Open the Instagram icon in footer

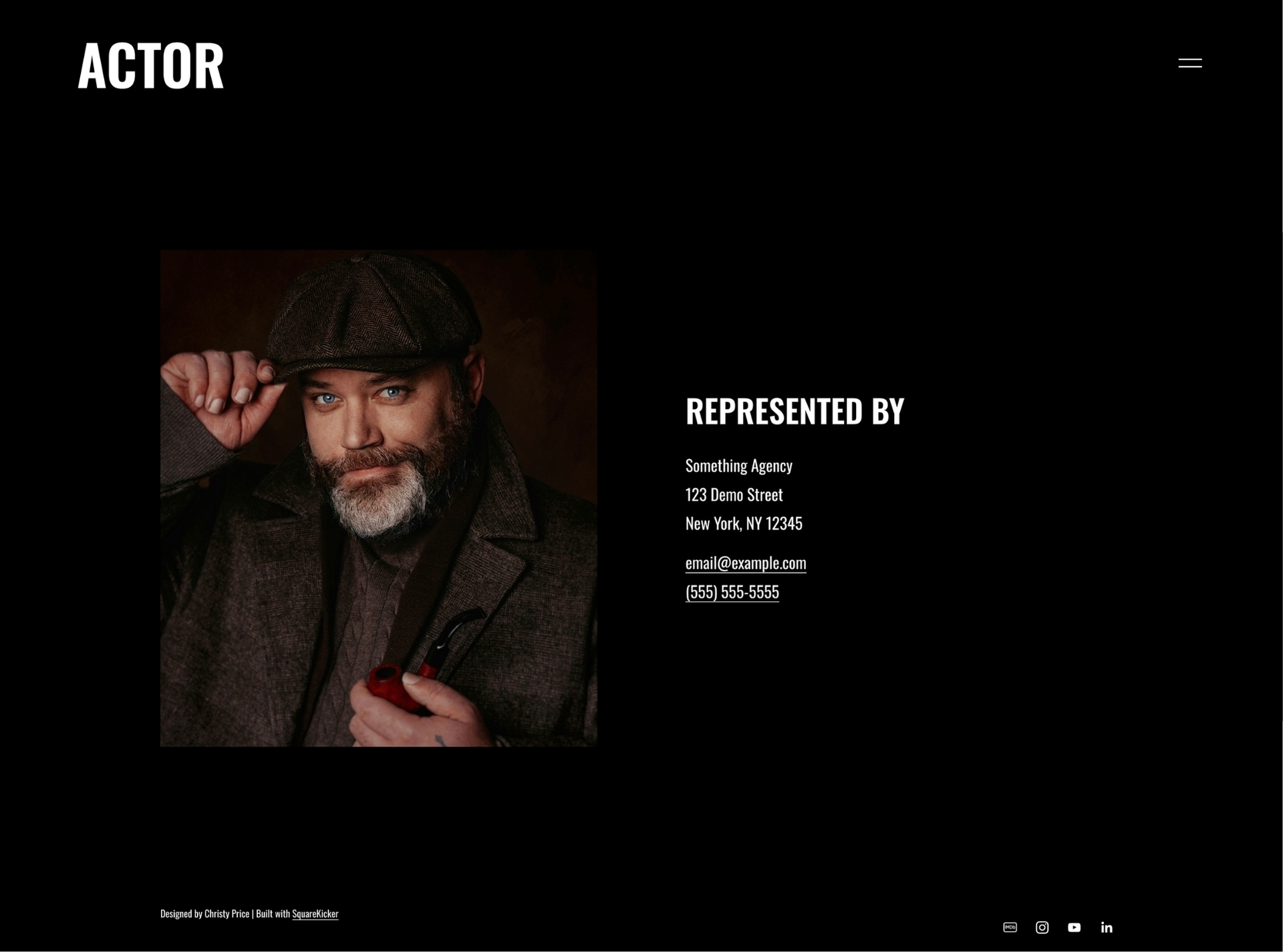[x=1042, y=927]
